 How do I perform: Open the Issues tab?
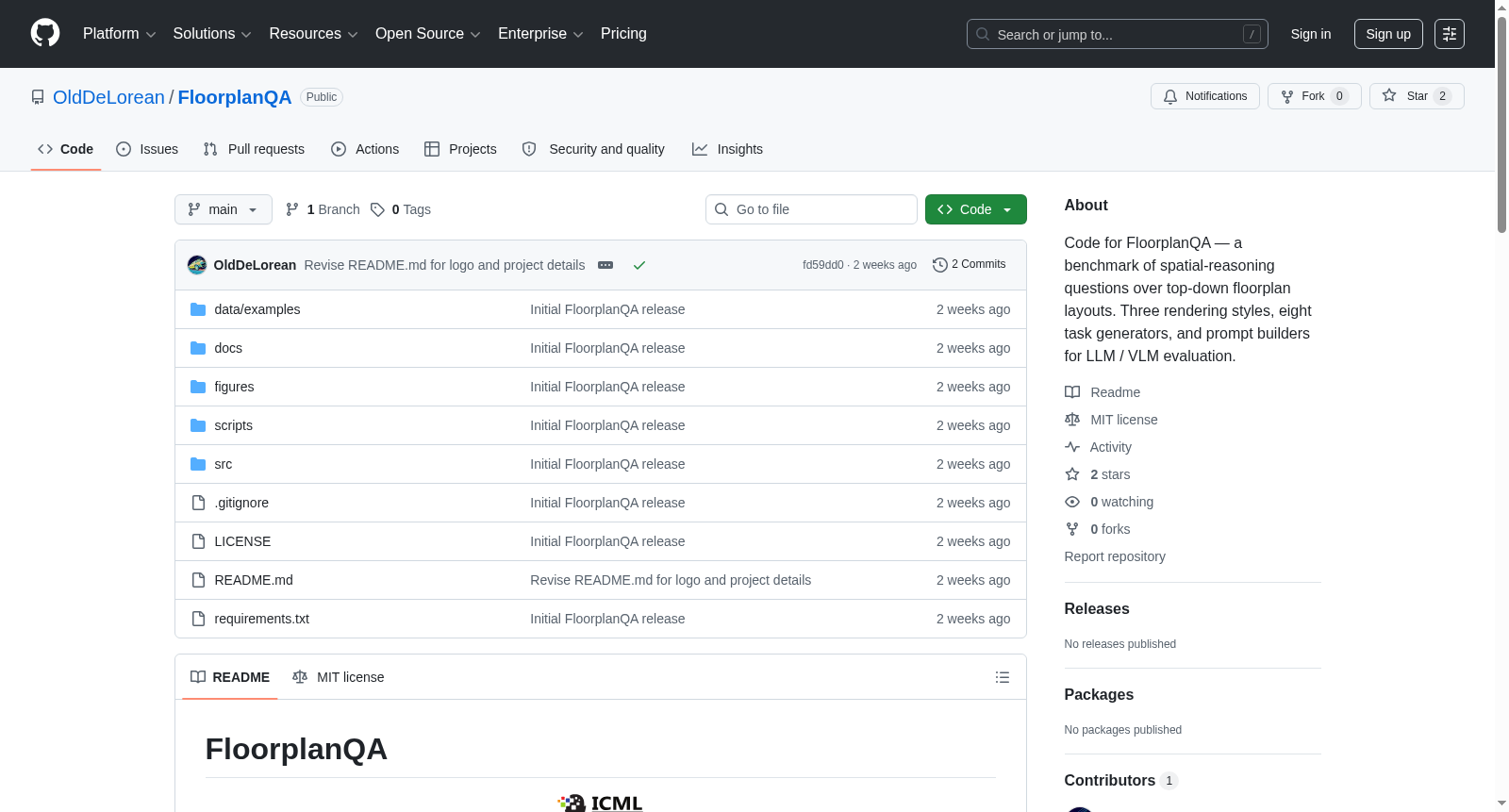pos(147,149)
